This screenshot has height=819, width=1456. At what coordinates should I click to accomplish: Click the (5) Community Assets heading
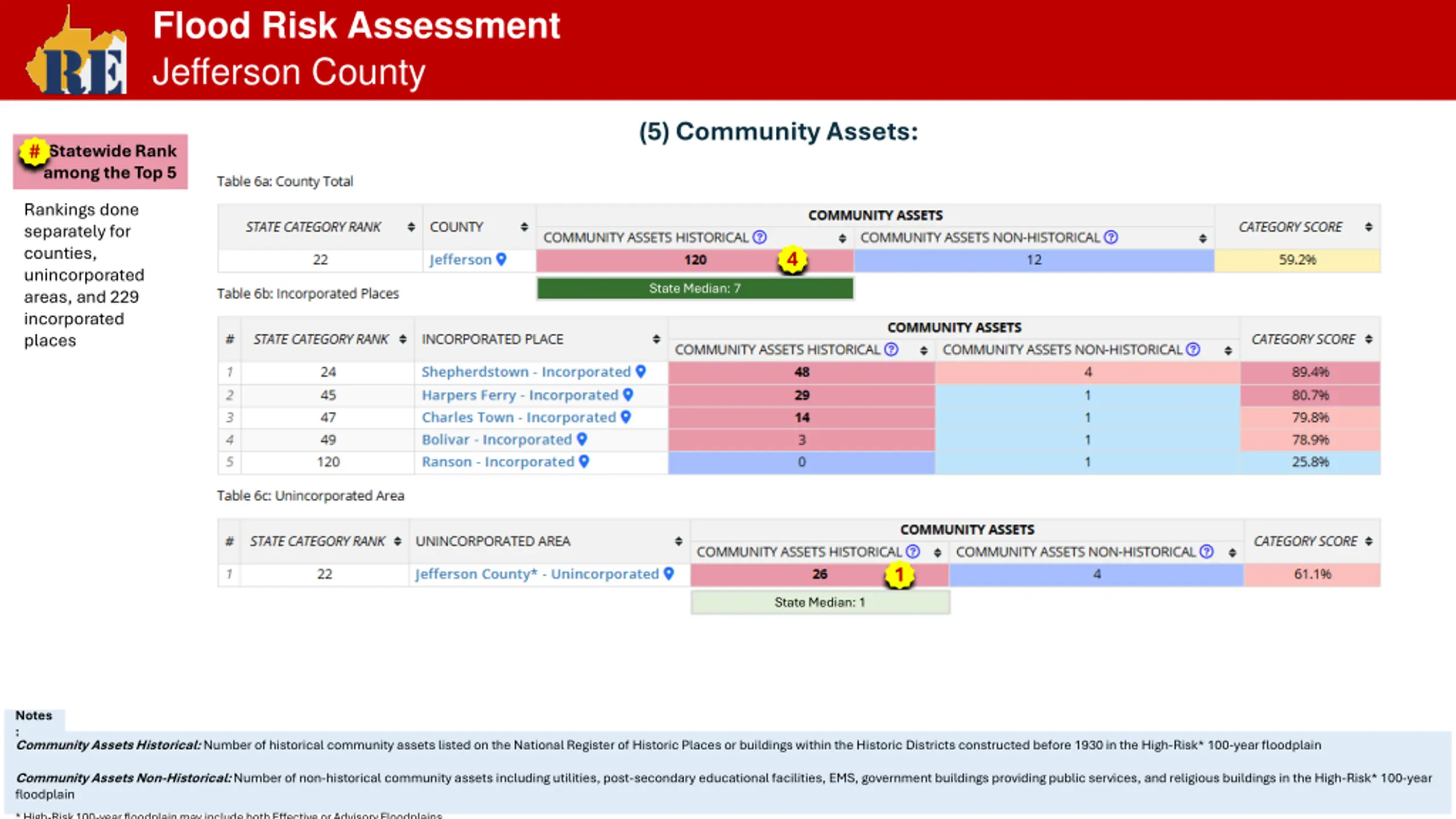(778, 131)
